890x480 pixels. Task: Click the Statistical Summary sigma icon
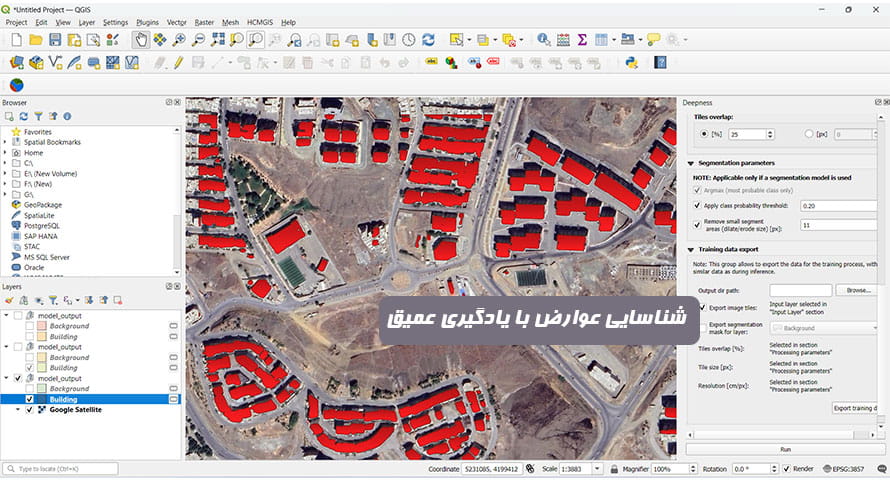point(582,40)
